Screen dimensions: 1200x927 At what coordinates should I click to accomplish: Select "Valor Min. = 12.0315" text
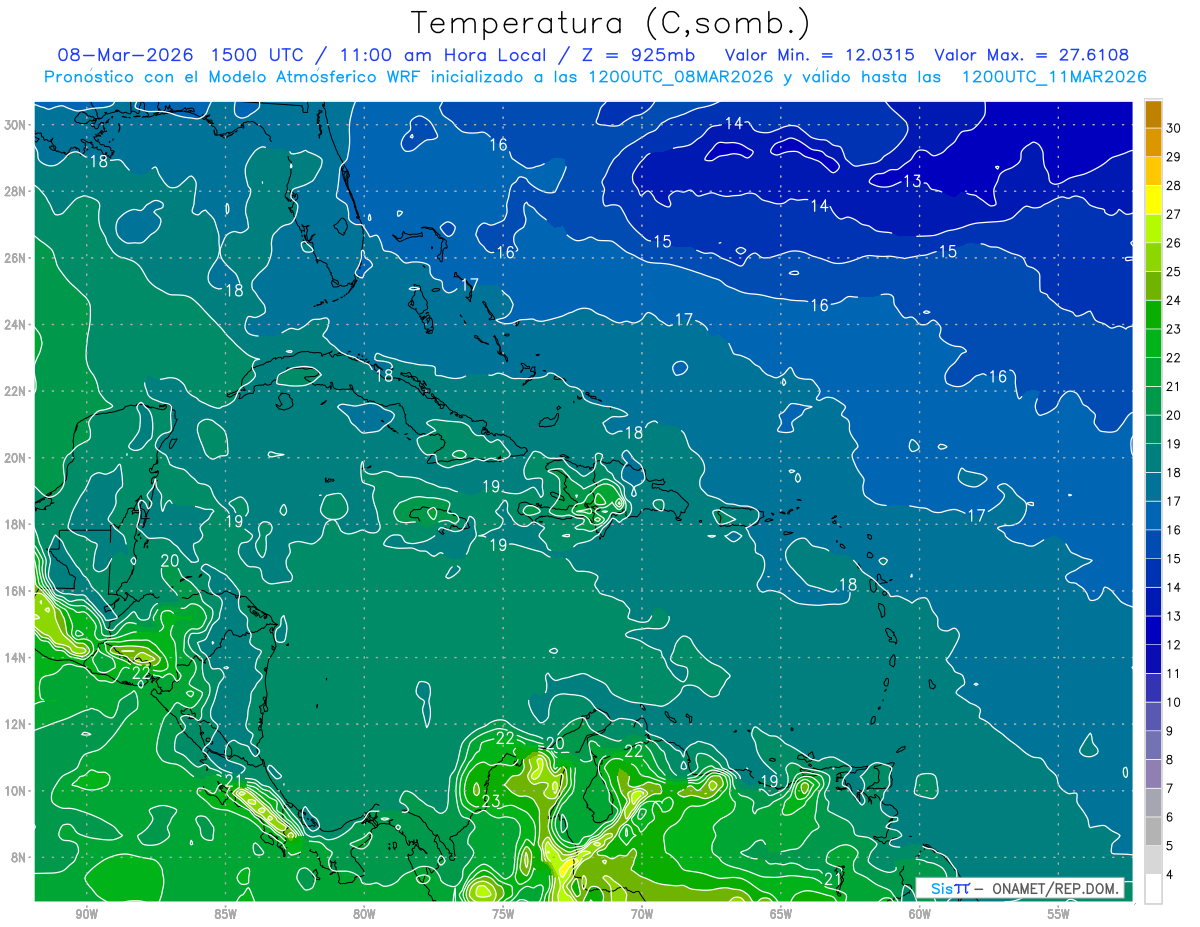[820, 55]
